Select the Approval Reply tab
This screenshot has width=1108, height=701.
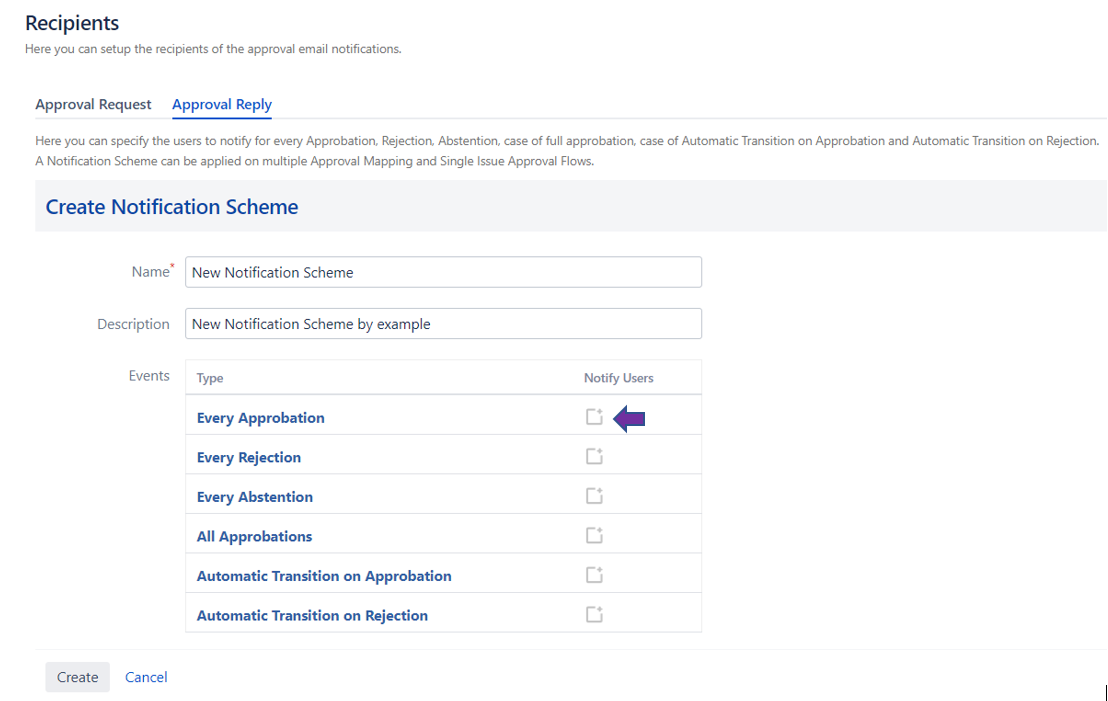222,104
